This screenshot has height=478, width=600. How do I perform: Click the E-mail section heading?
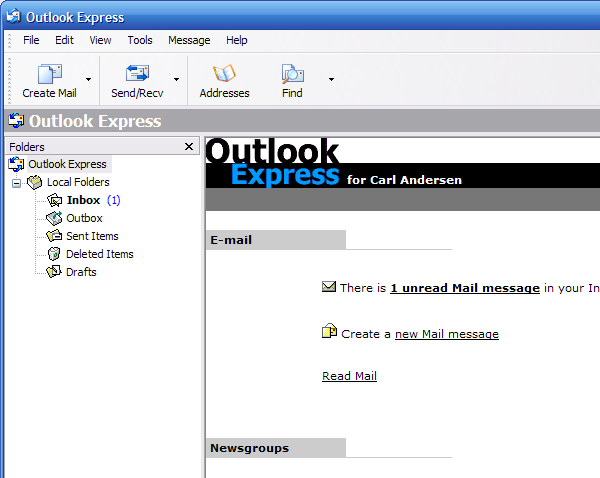[231, 240]
